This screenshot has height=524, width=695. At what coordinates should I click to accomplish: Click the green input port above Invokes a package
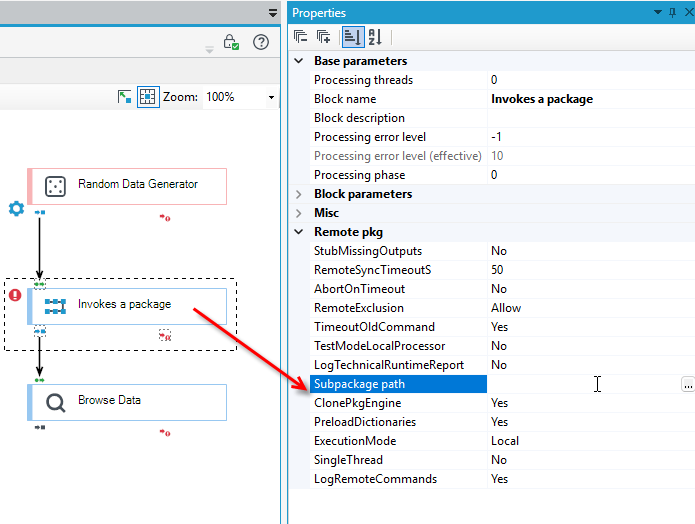coord(39,284)
